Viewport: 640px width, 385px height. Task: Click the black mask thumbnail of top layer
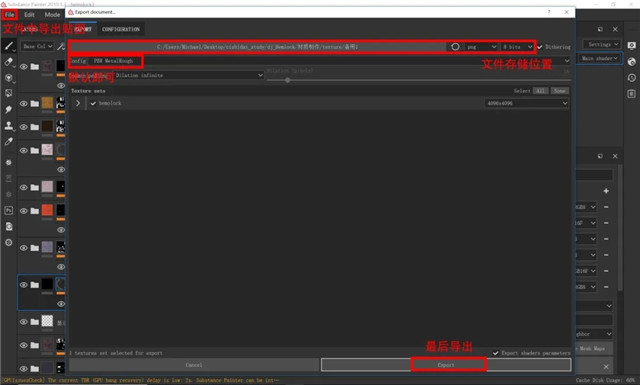(x=61, y=65)
